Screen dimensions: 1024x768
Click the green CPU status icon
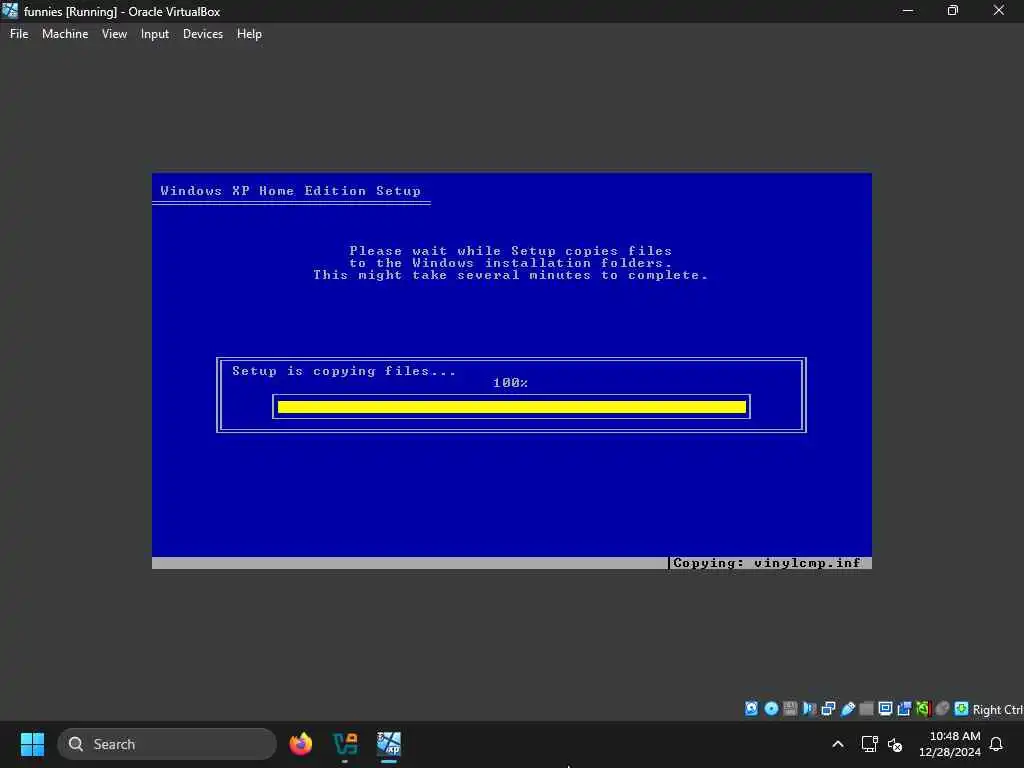[923, 709]
